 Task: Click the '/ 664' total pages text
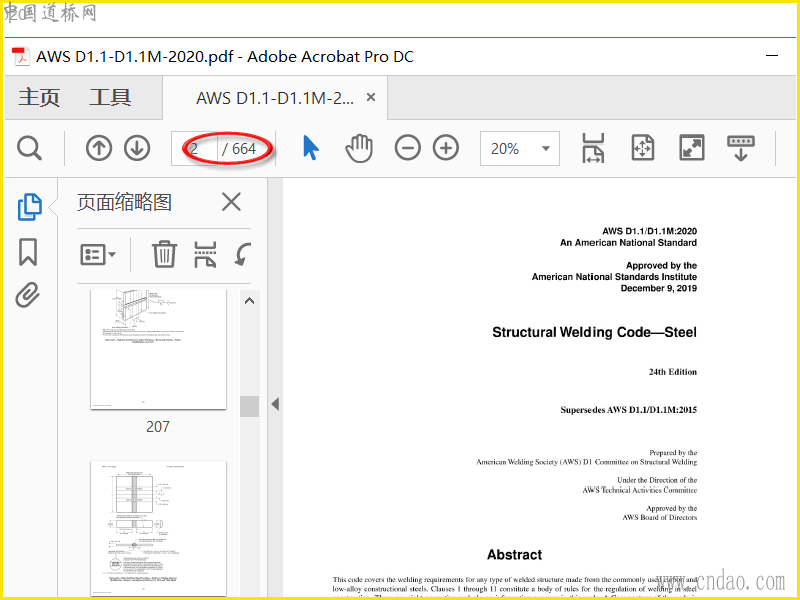(239, 149)
